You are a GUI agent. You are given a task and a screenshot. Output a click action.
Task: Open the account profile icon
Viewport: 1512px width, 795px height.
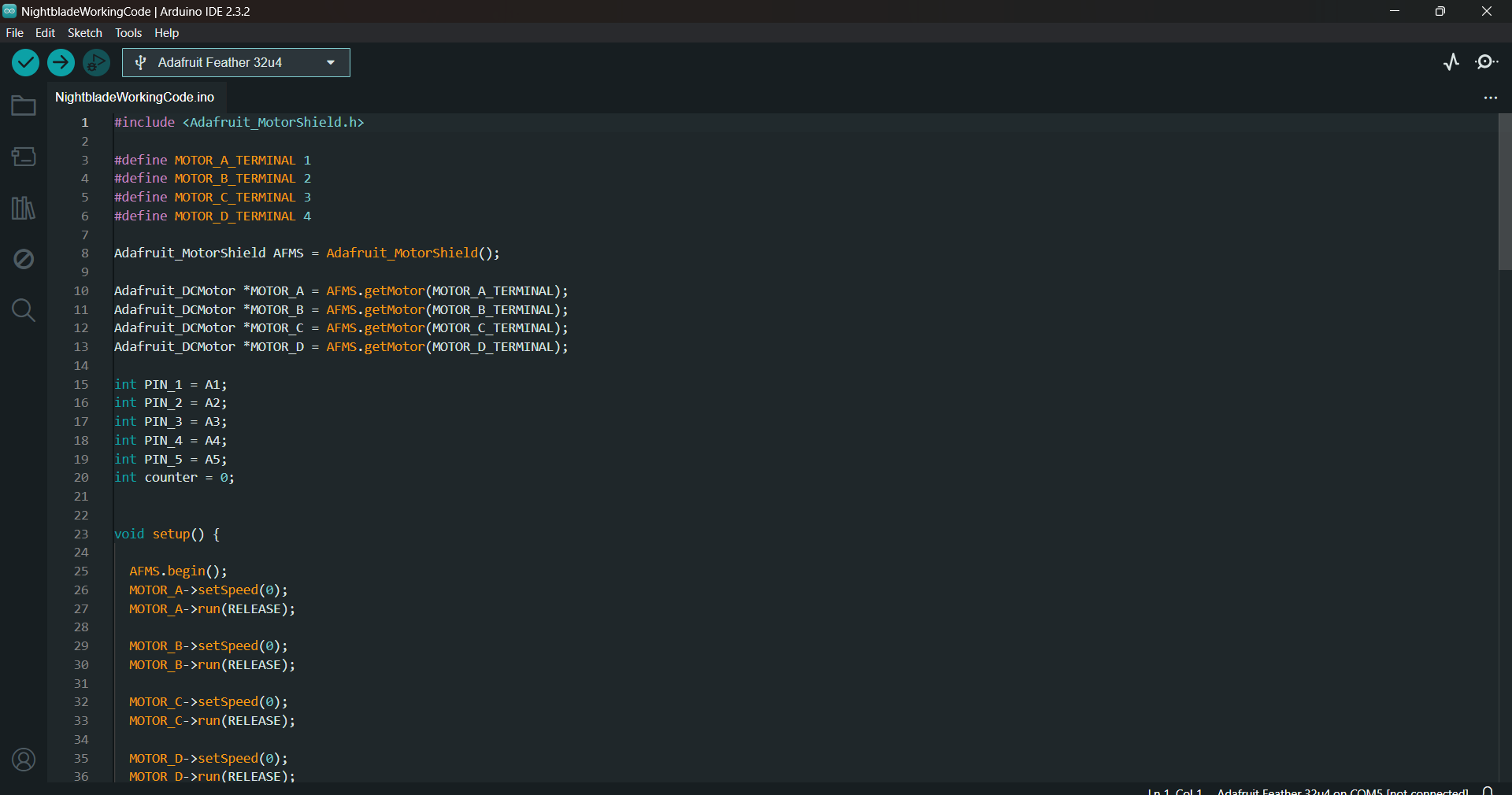coord(24,760)
